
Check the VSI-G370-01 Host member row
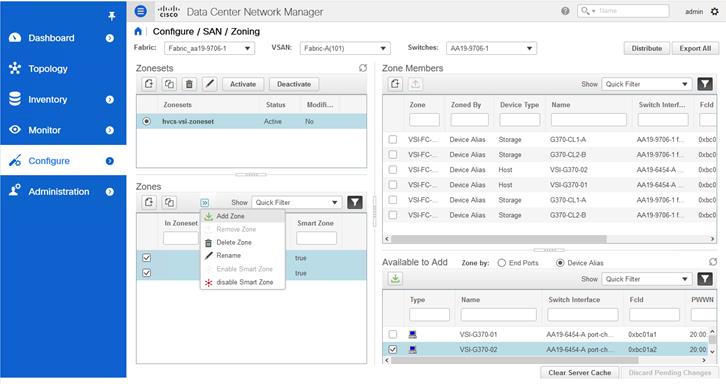pos(393,184)
